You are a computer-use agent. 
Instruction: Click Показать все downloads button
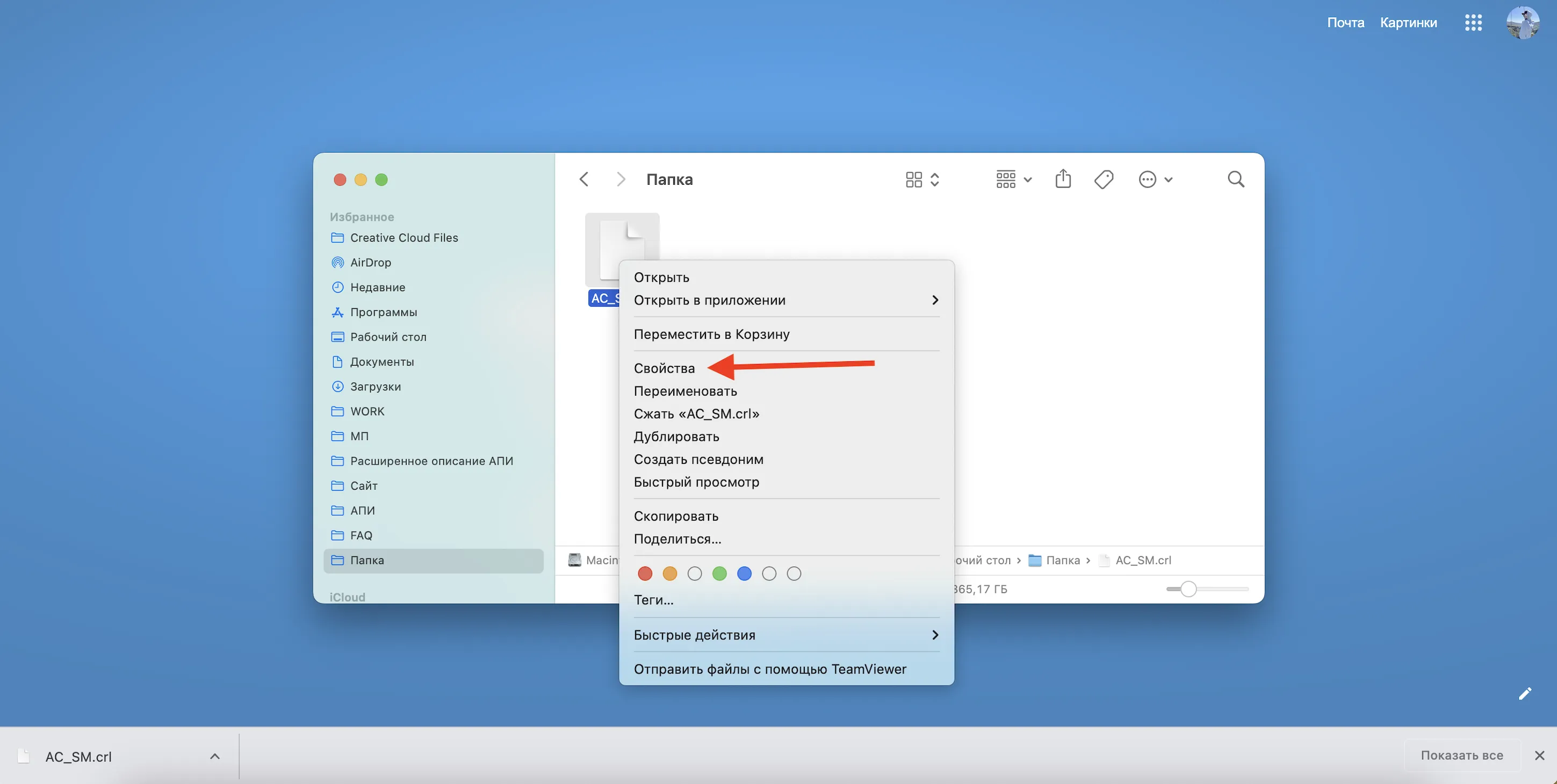tap(1461, 755)
